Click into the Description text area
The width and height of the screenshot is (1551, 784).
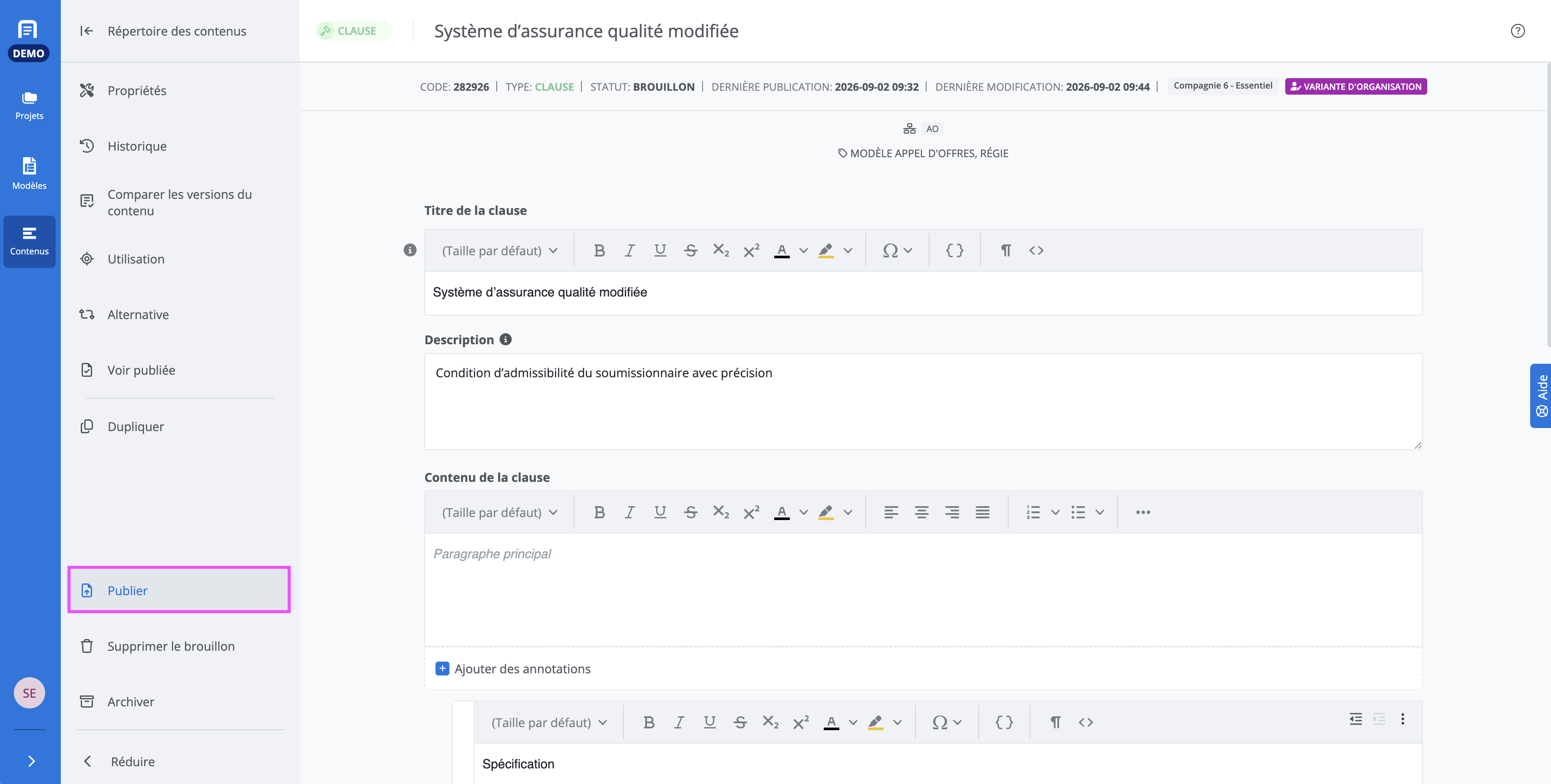point(923,402)
